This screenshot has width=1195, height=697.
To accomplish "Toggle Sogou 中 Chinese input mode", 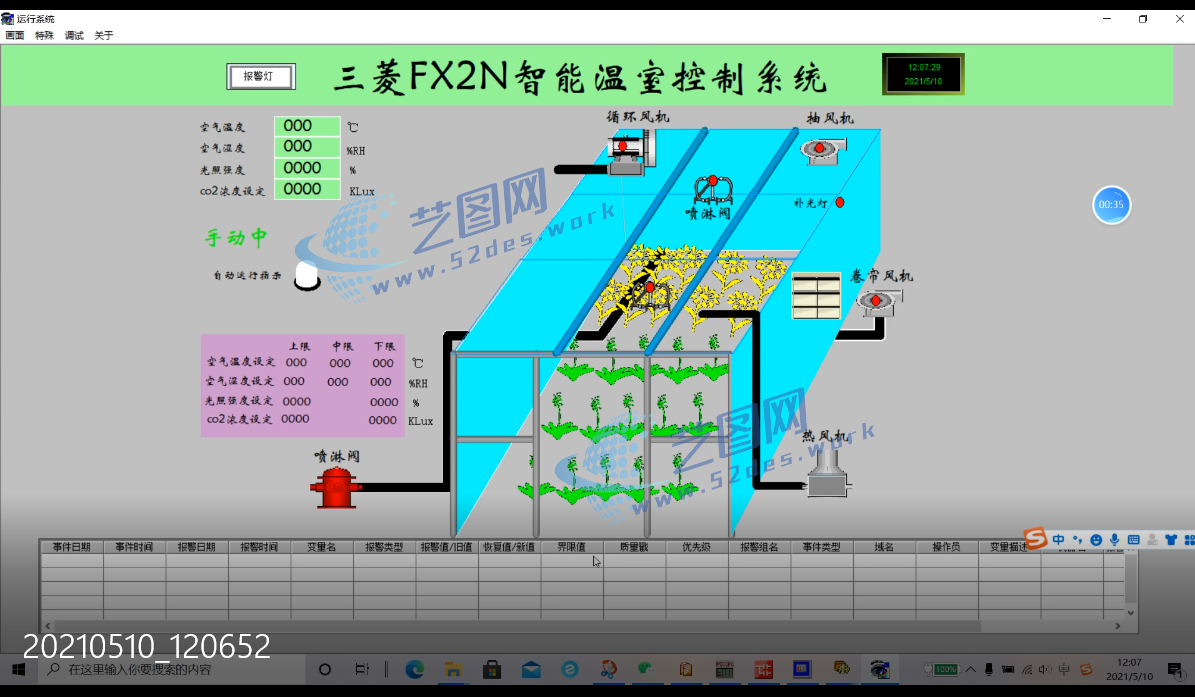I will click(1059, 539).
